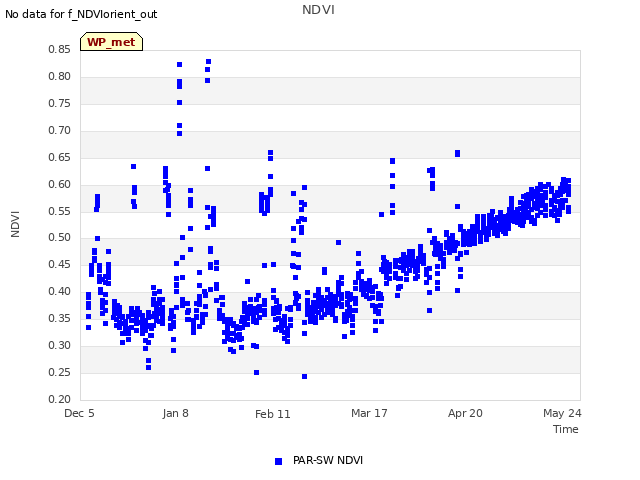Click the Feb 11 x-axis tick label
The height and width of the screenshot is (480, 640).
tap(273, 414)
